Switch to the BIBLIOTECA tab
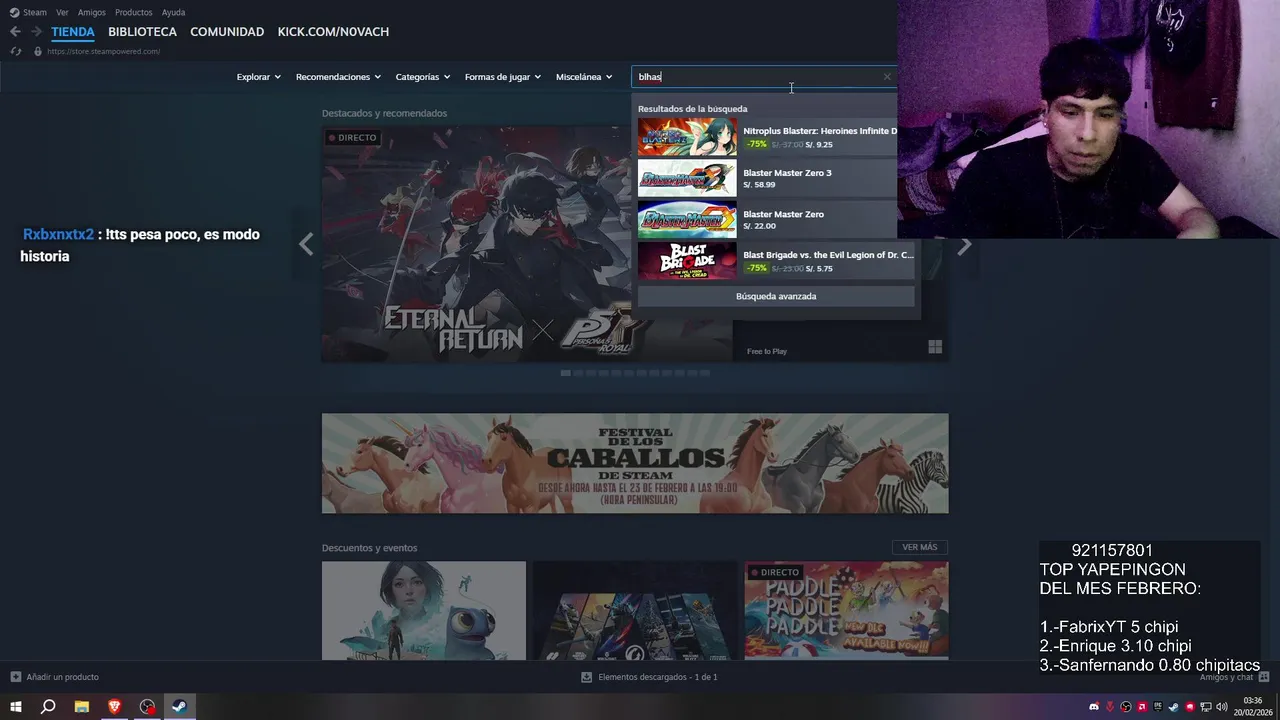Viewport: 1280px width, 720px height. [x=142, y=32]
